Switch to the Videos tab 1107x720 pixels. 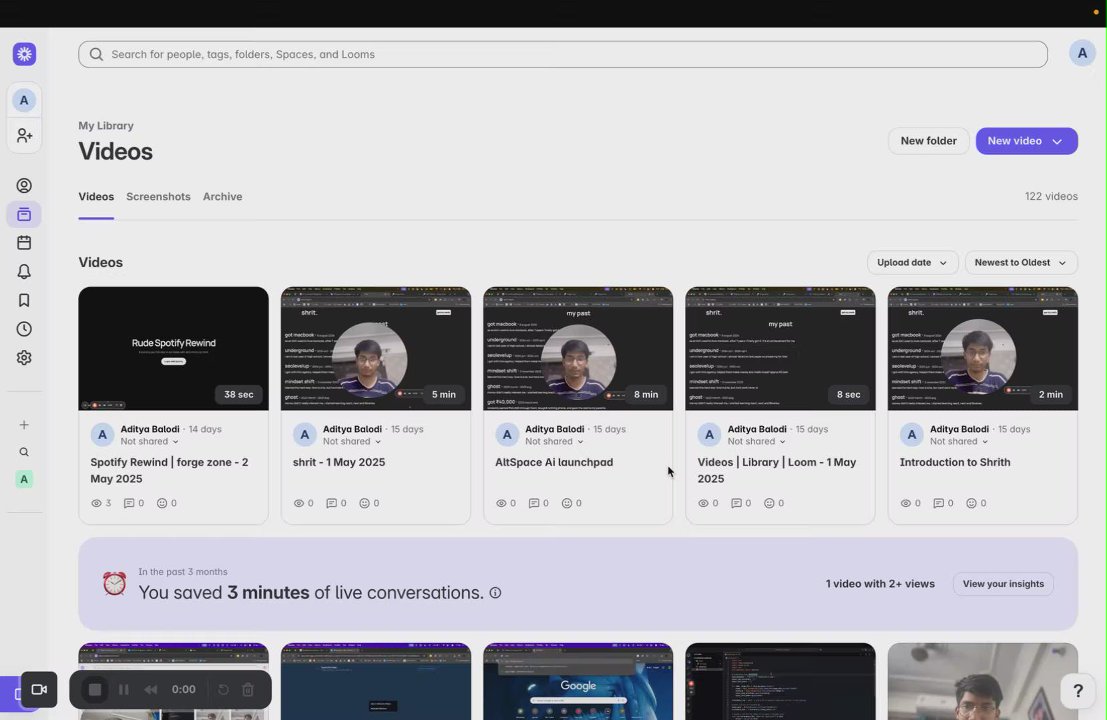click(96, 197)
